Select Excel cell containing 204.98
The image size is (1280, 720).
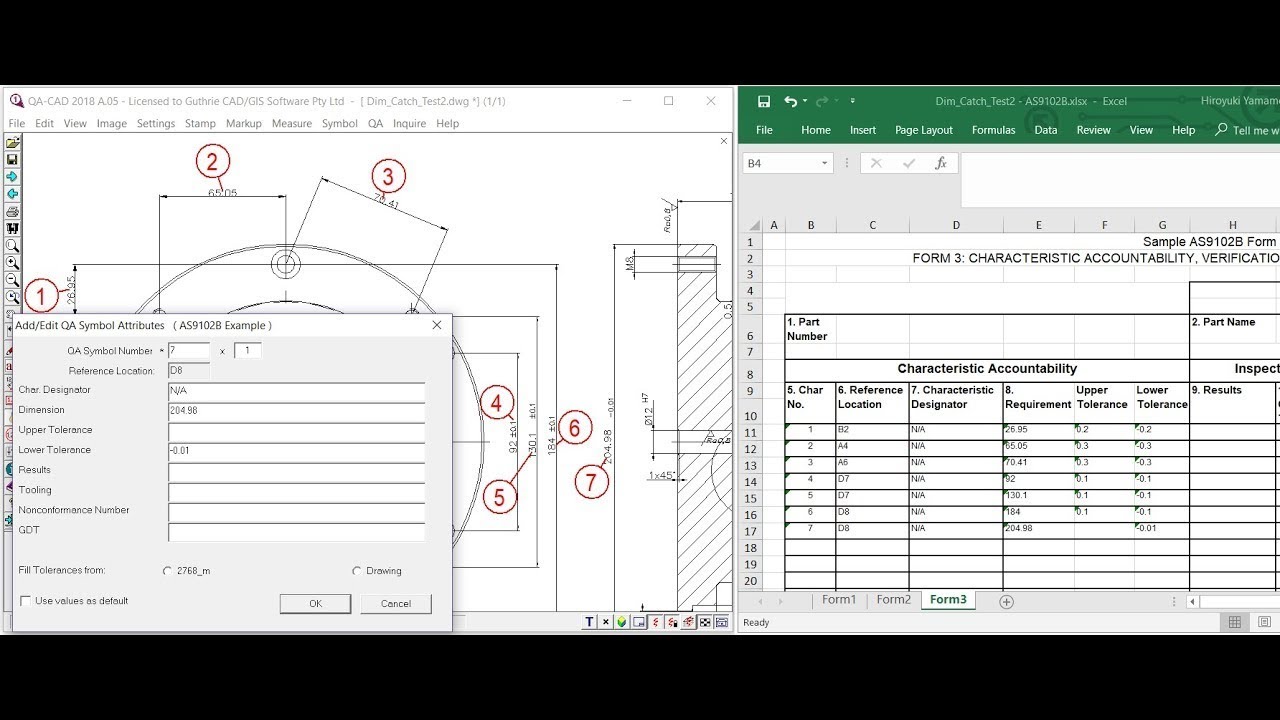1037,528
